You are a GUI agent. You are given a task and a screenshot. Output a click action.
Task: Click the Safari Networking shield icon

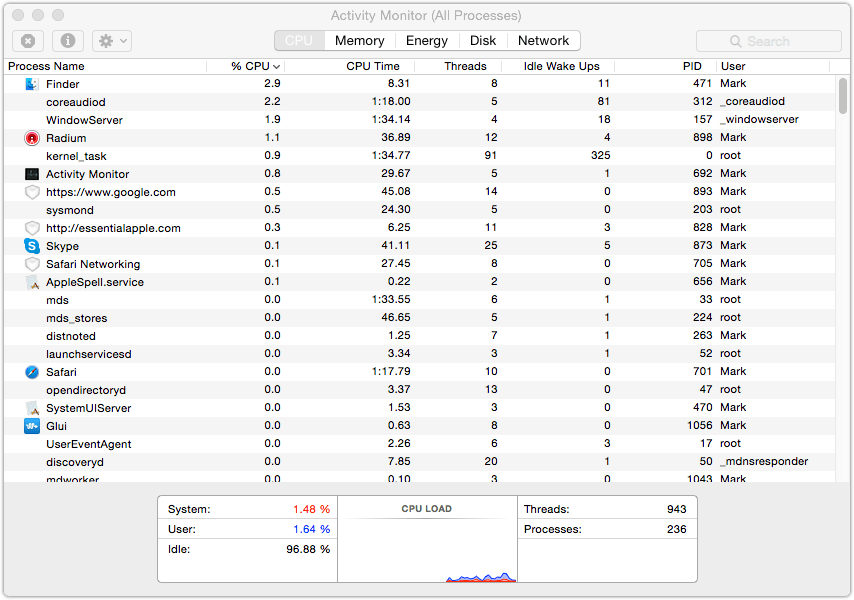pos(32,264)
